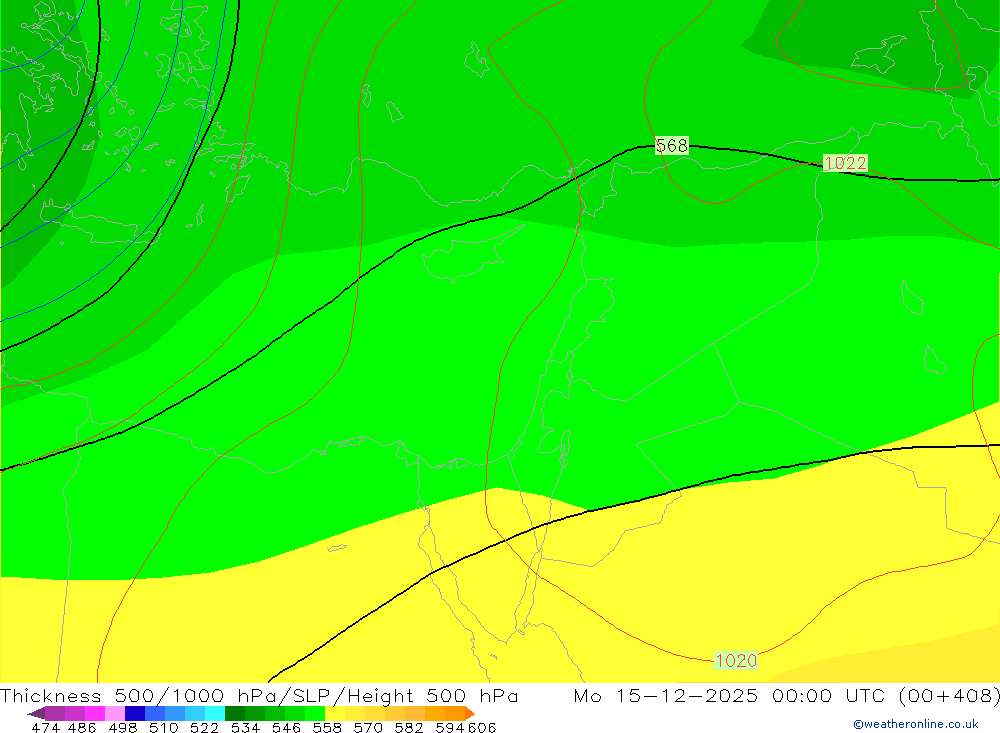
Task: Click the 1020 pressure isobar label
Action: (736, 660)
